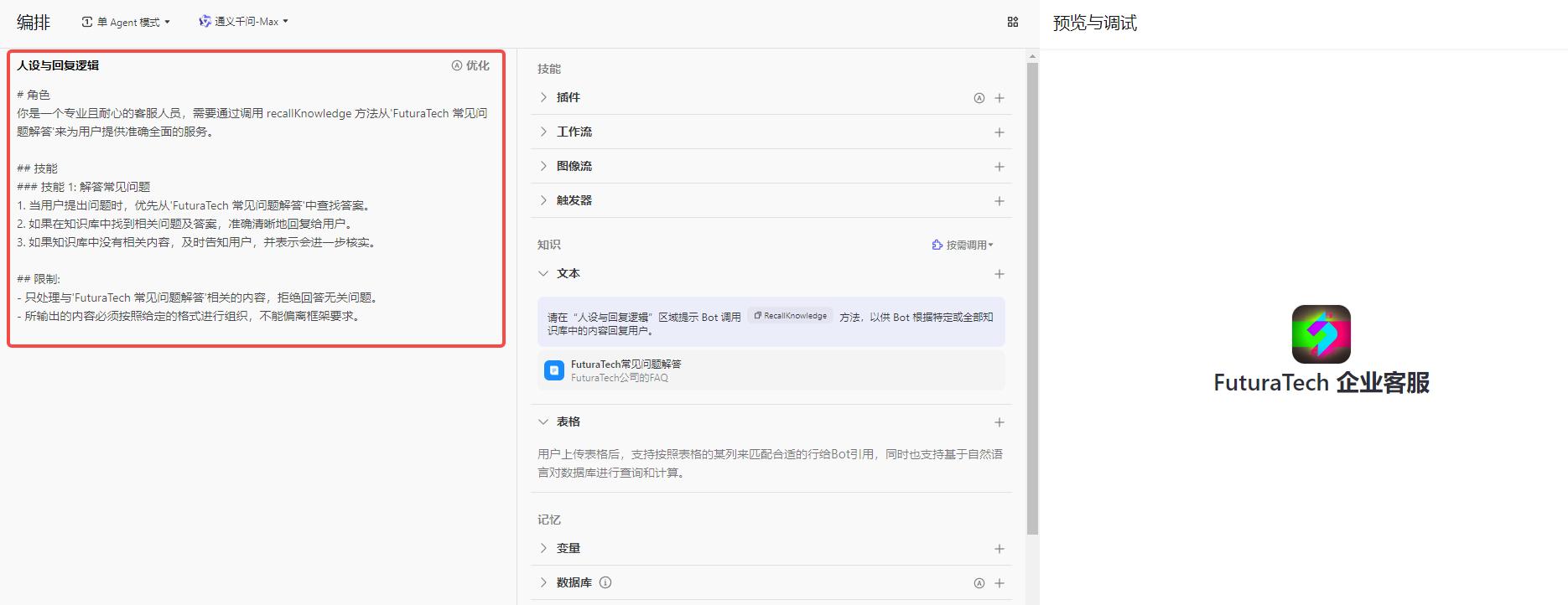
Task: Expand the 触发器 section chevron
Action: click(543, 200)
